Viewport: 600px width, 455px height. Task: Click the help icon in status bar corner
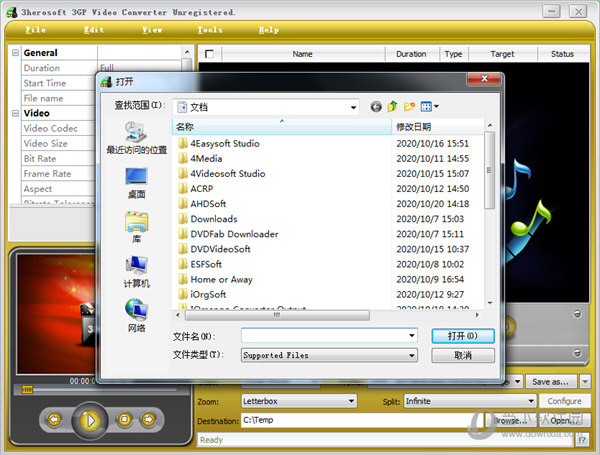pyautogui.click(x=582, y=440)
